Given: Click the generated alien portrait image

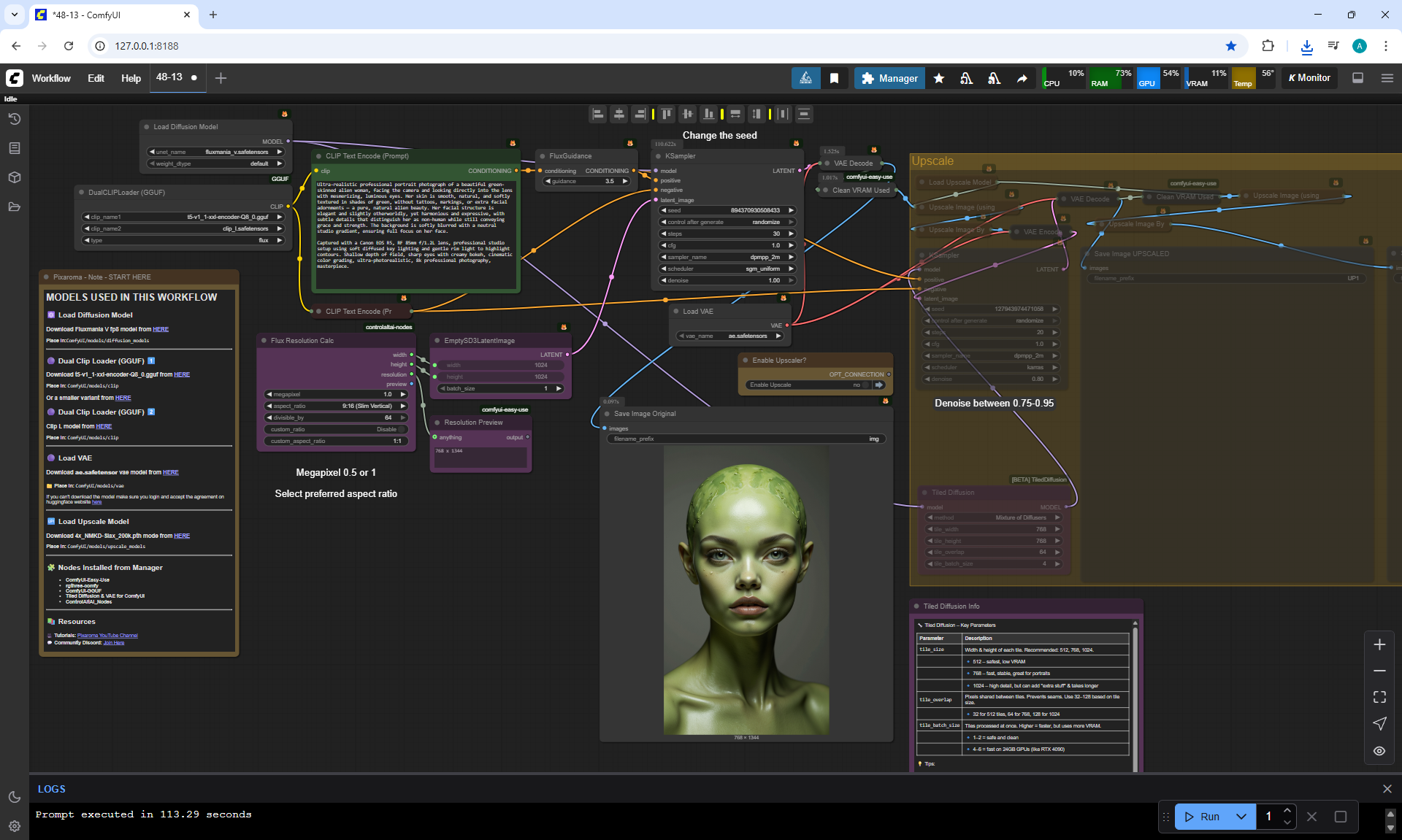Looking at the screenshot, I should (x=746, y=590).
